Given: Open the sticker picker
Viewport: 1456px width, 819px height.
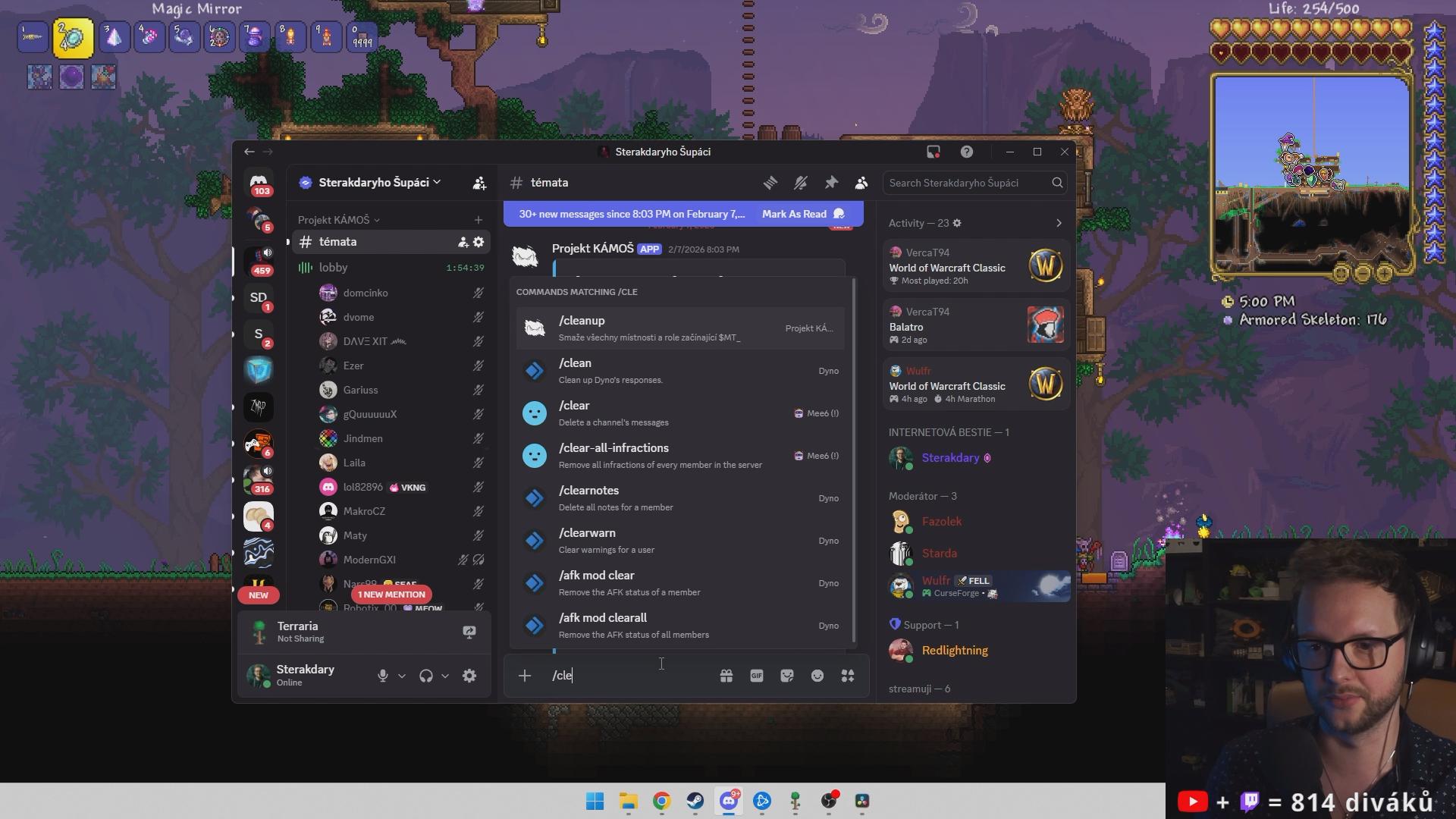Looking at the screenshot, I should (786, 676).
